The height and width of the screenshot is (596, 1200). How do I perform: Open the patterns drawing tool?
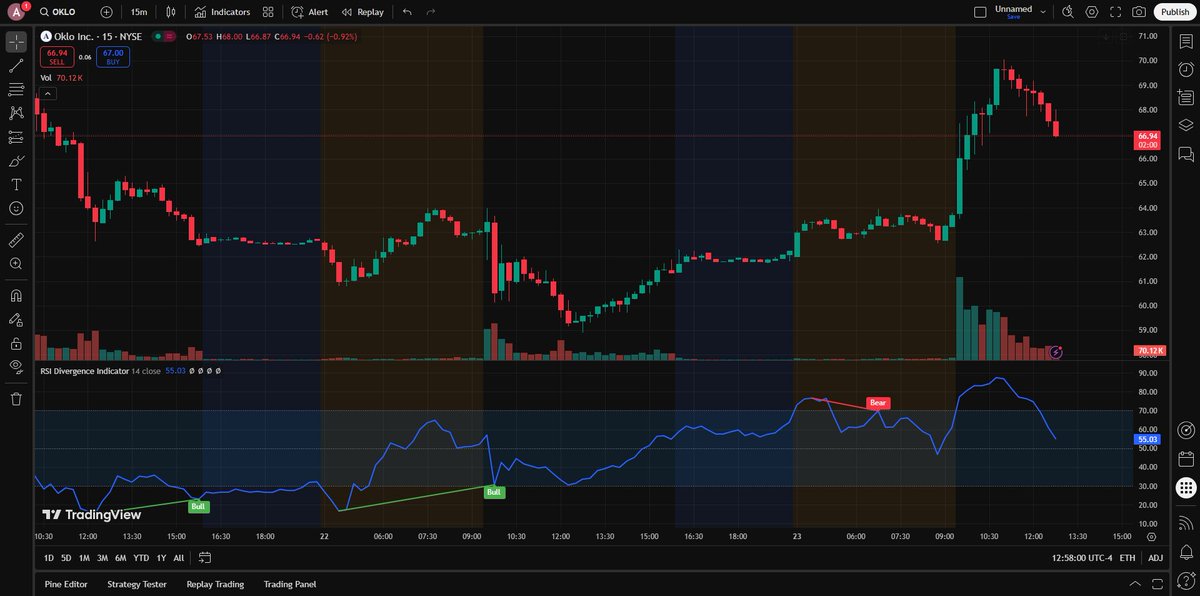click(x=16, y=113)
